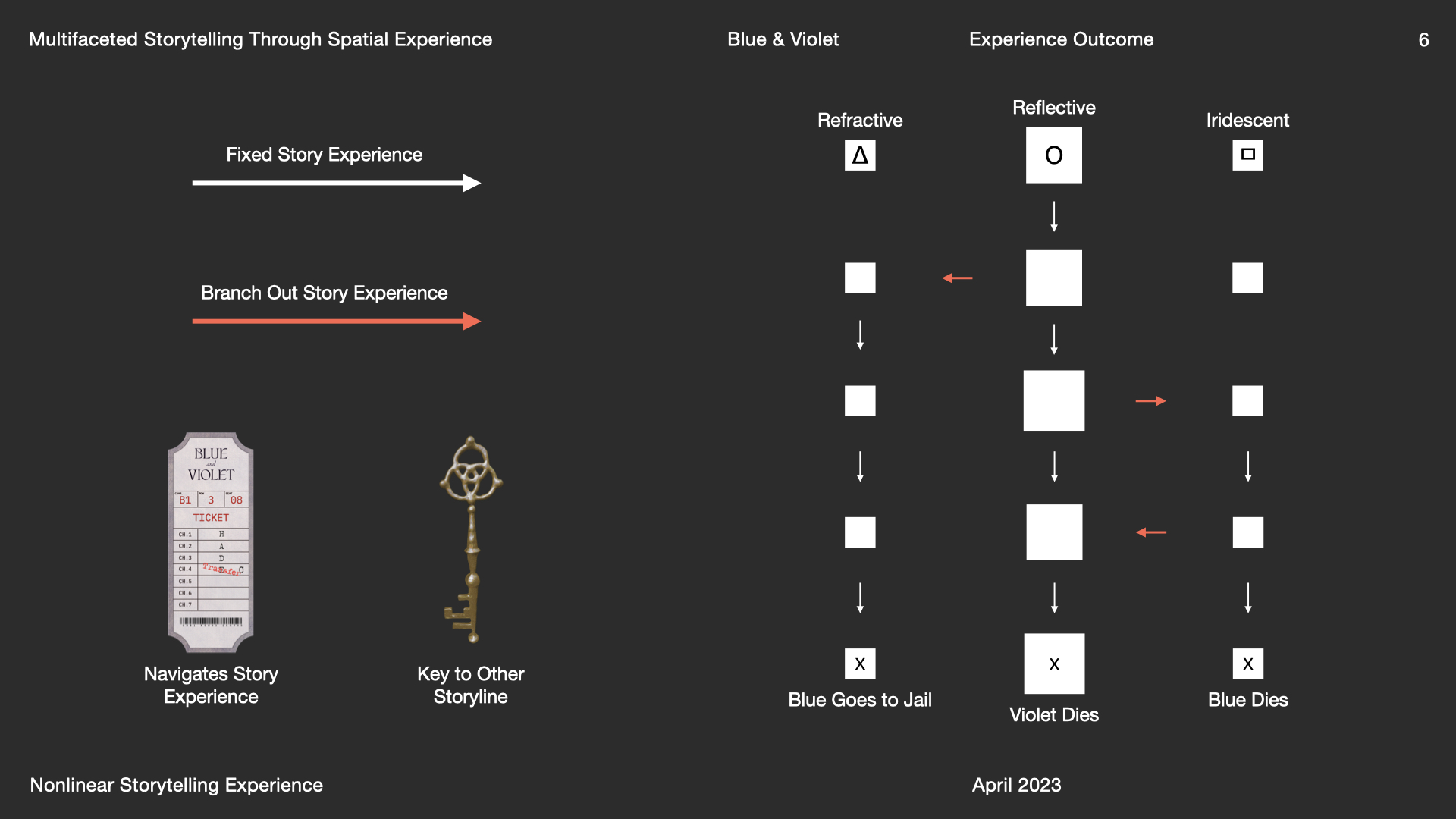Image resolution: width=1456 pixels, height=819 pixels.
Task: Click the X box above Blue Goes to Jail
Action: pos(860,664)
